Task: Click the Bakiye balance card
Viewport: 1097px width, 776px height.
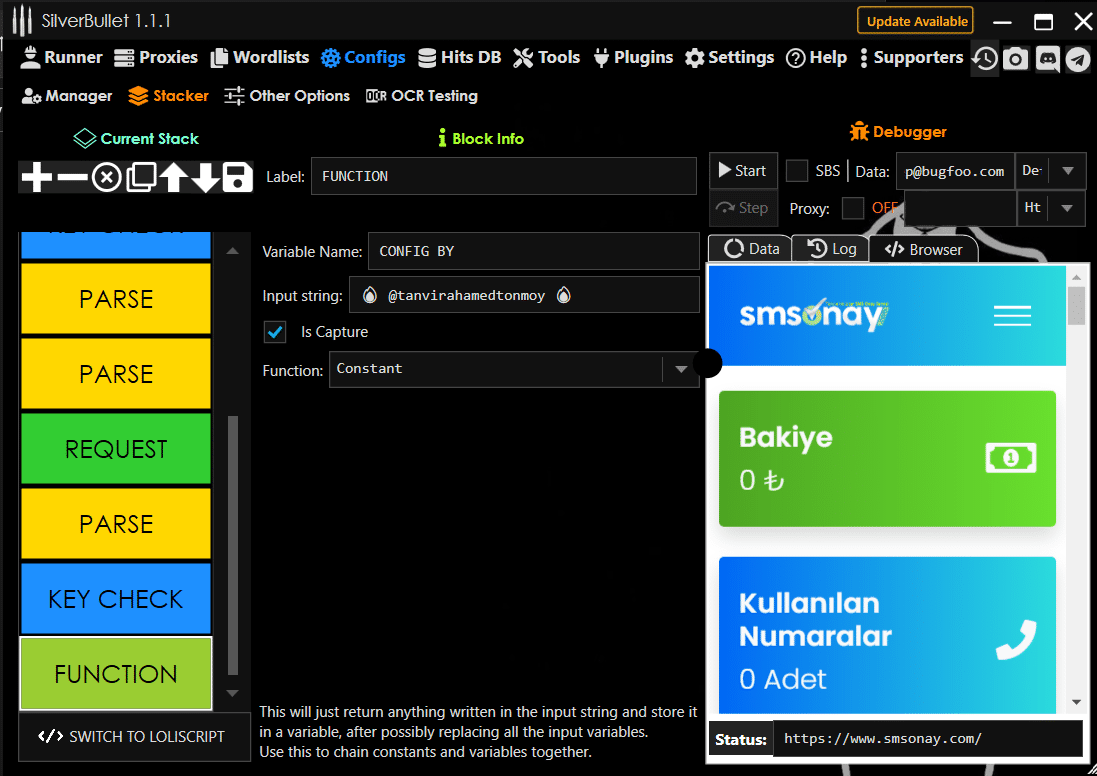Action: point(887,458)
